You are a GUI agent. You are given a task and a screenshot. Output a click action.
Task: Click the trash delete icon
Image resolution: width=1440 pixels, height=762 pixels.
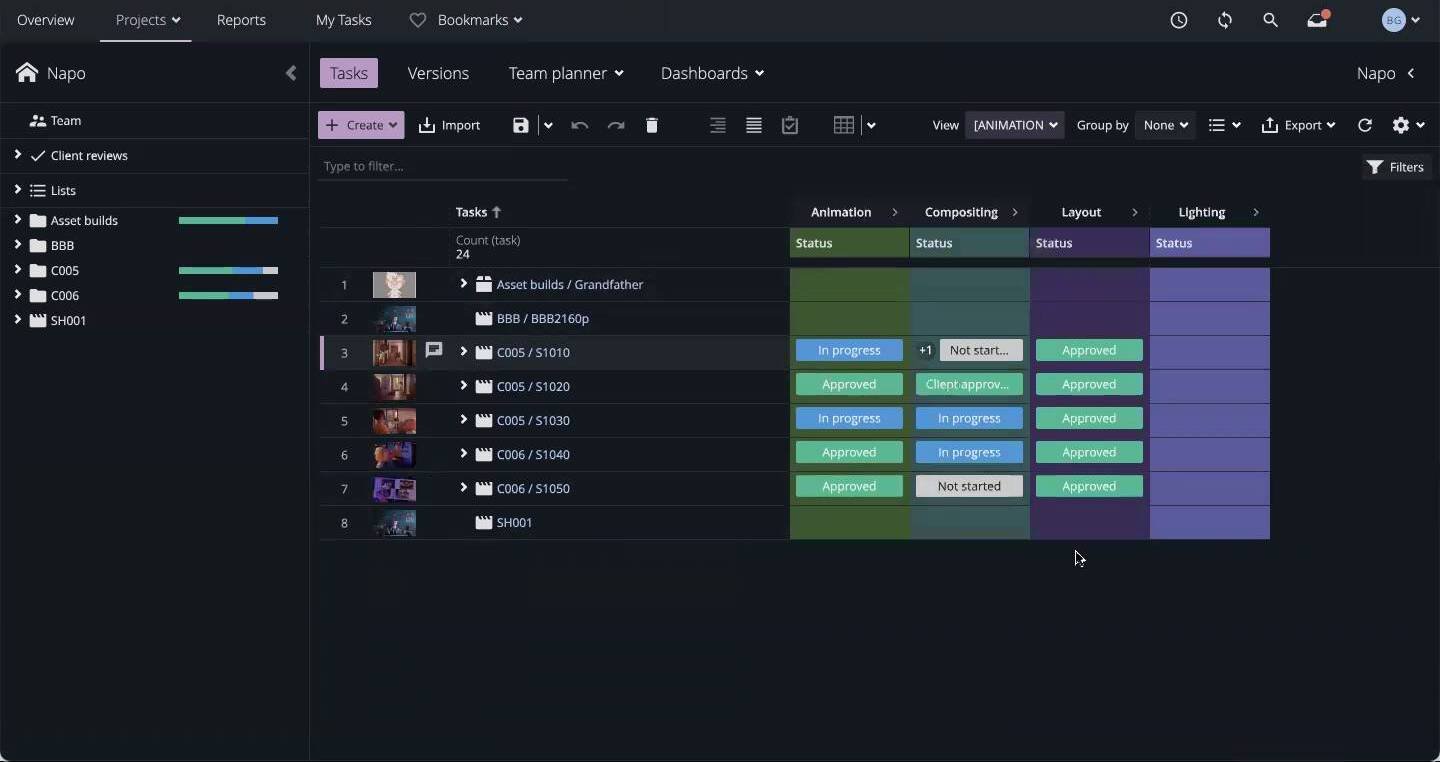pyautogui.click(x=652, y=125)
